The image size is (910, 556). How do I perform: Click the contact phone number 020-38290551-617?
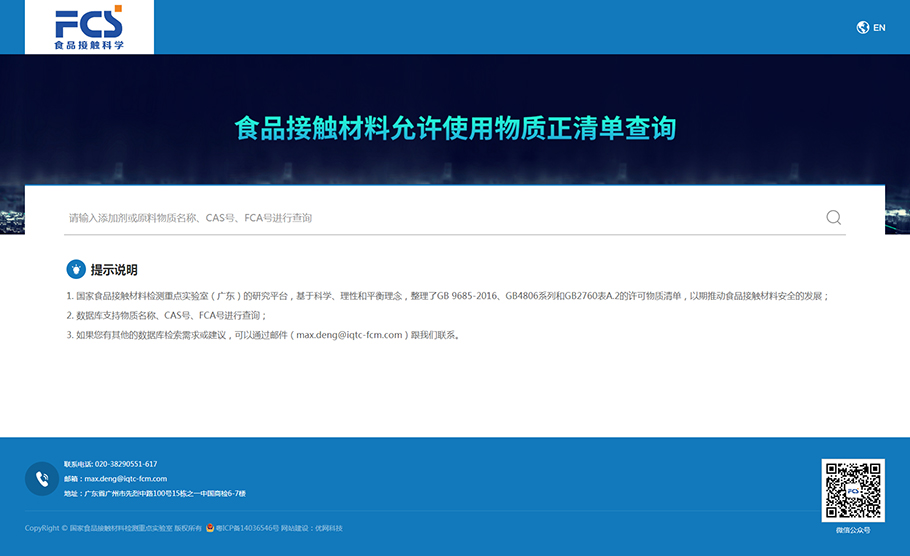(125, 464)
